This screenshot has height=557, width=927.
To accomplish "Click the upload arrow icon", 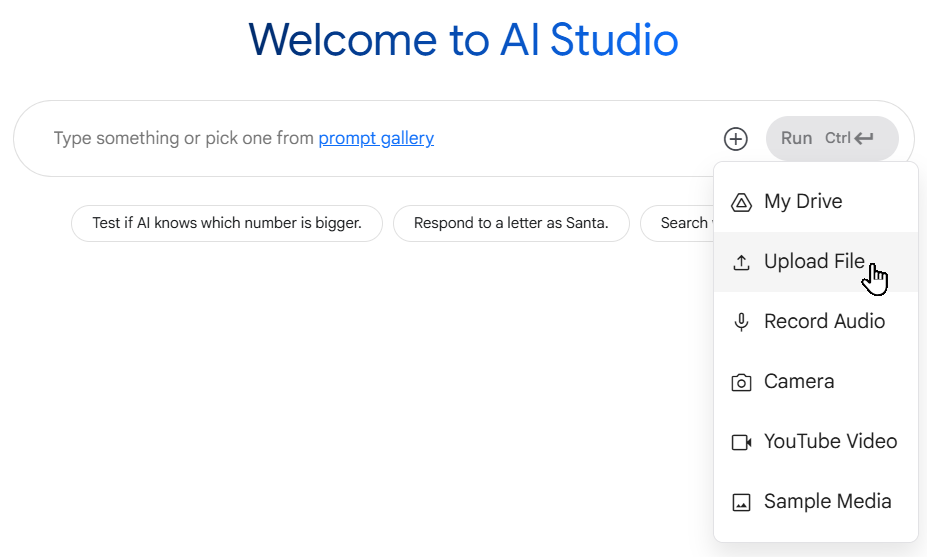I will 741,262.
